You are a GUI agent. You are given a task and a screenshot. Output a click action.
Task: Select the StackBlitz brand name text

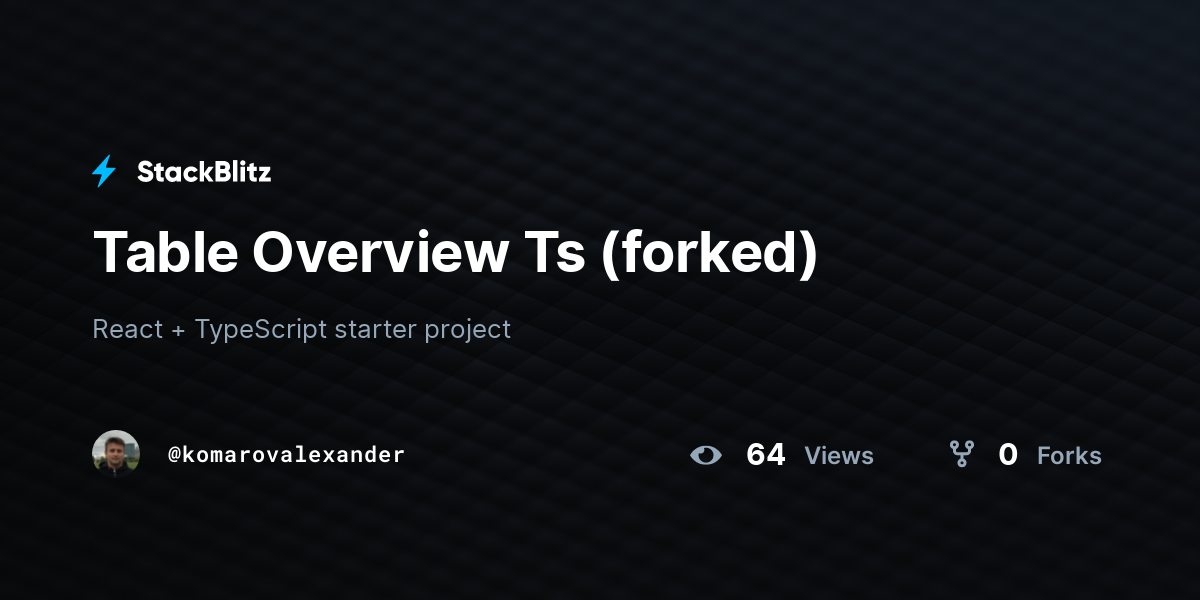[204, 172]
